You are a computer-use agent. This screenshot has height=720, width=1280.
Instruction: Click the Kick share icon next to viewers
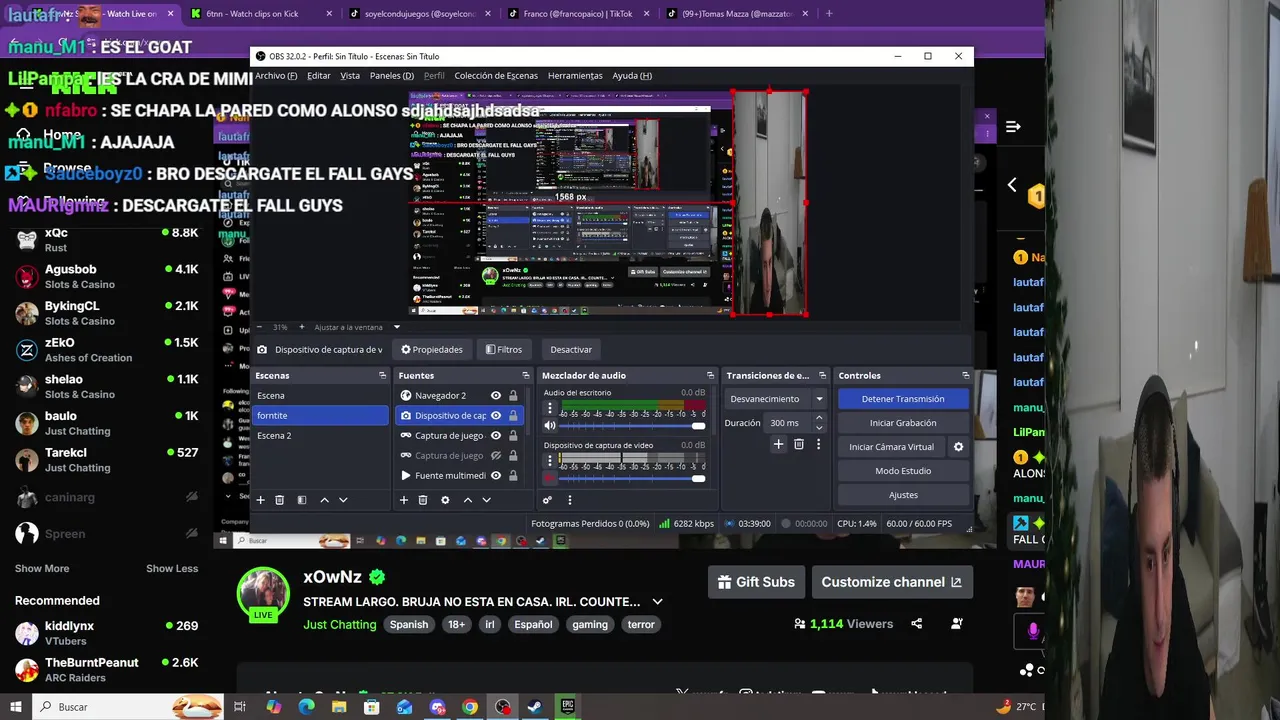click(x=916, y=624)
